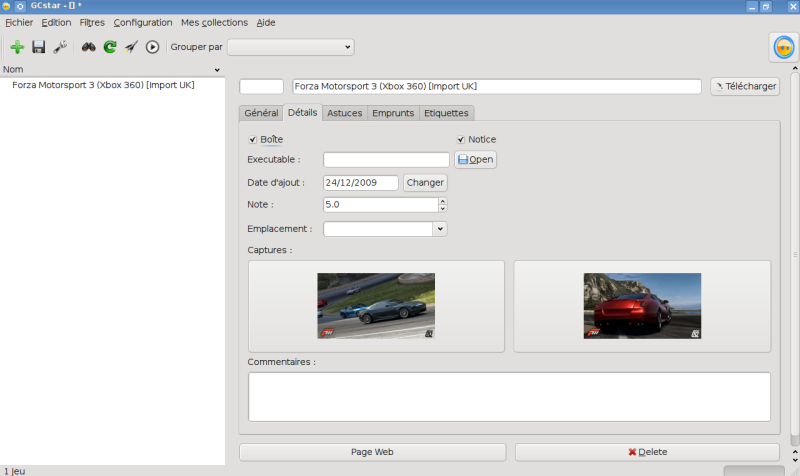Open the Configuration menu

point(143,22)
